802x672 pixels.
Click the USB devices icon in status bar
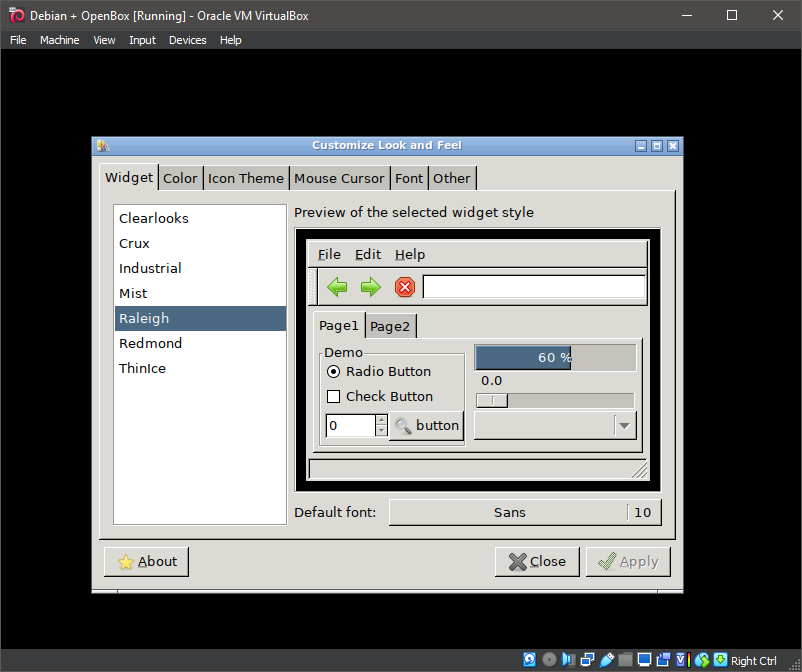pos(607,660)
